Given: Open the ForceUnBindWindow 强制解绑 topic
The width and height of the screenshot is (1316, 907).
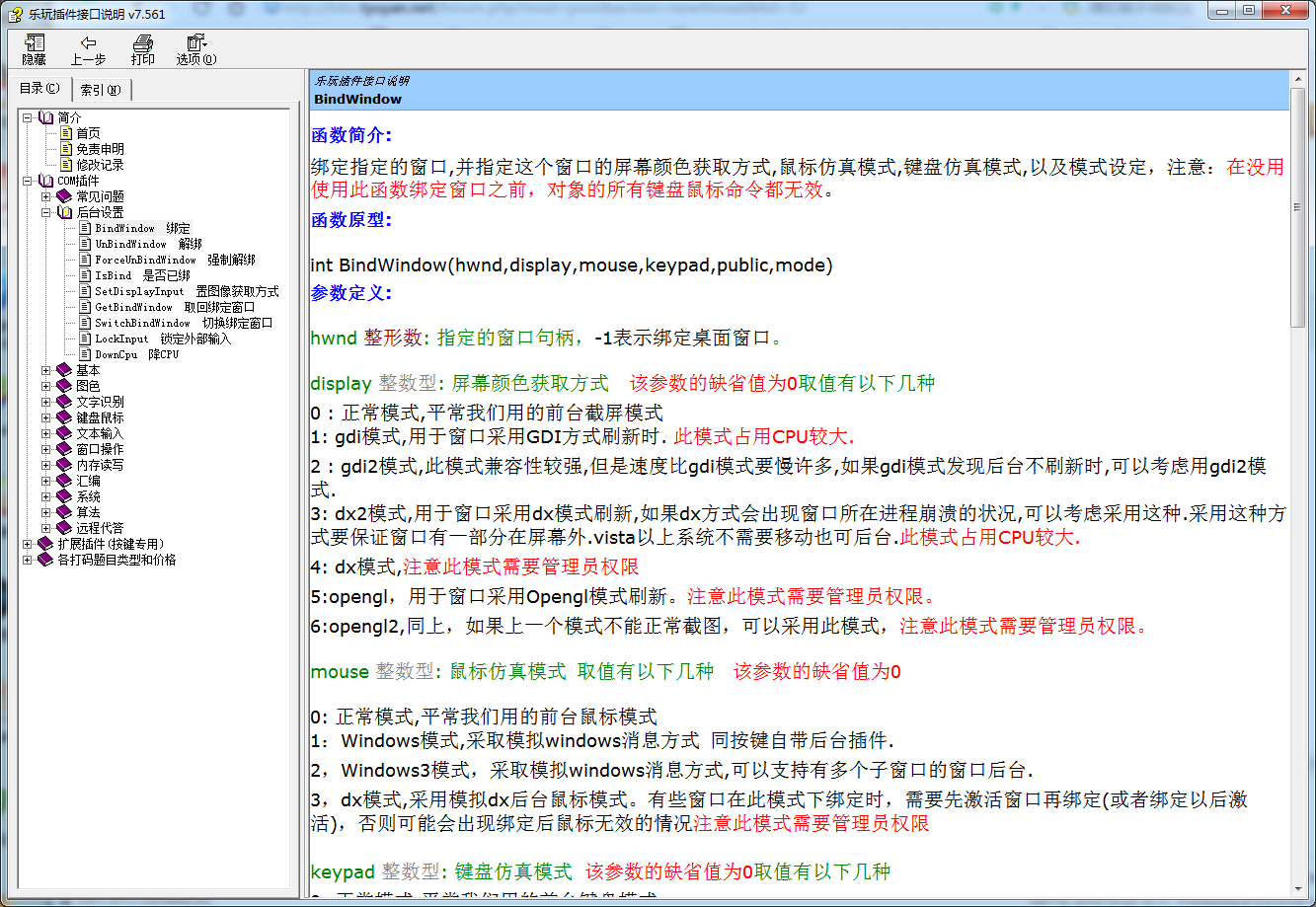Looking at the screenshot, I should (175, 260).
